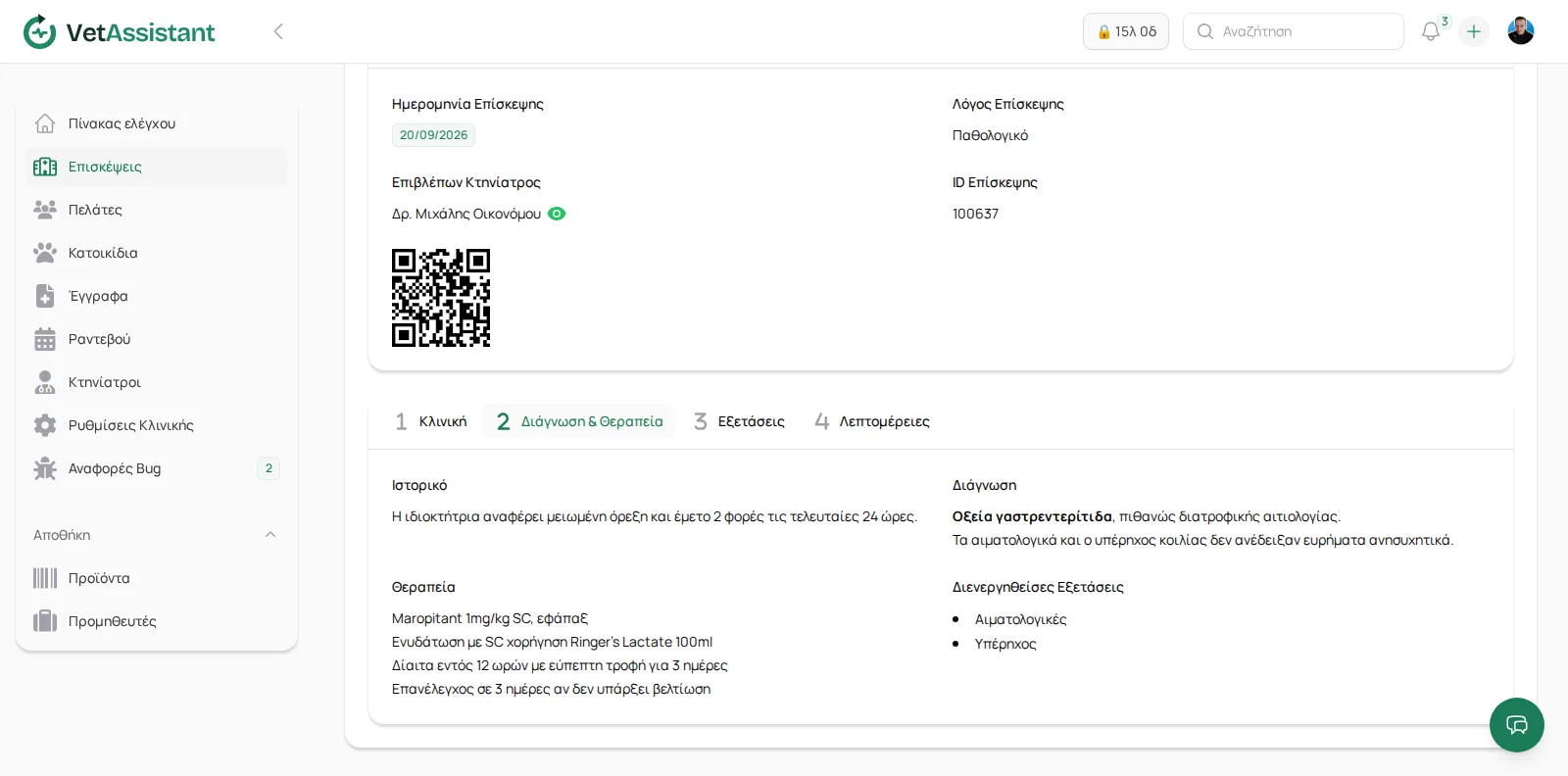Open the Προϊόντα barcode icon
The image size is (1568, 776).
point(45,578)
